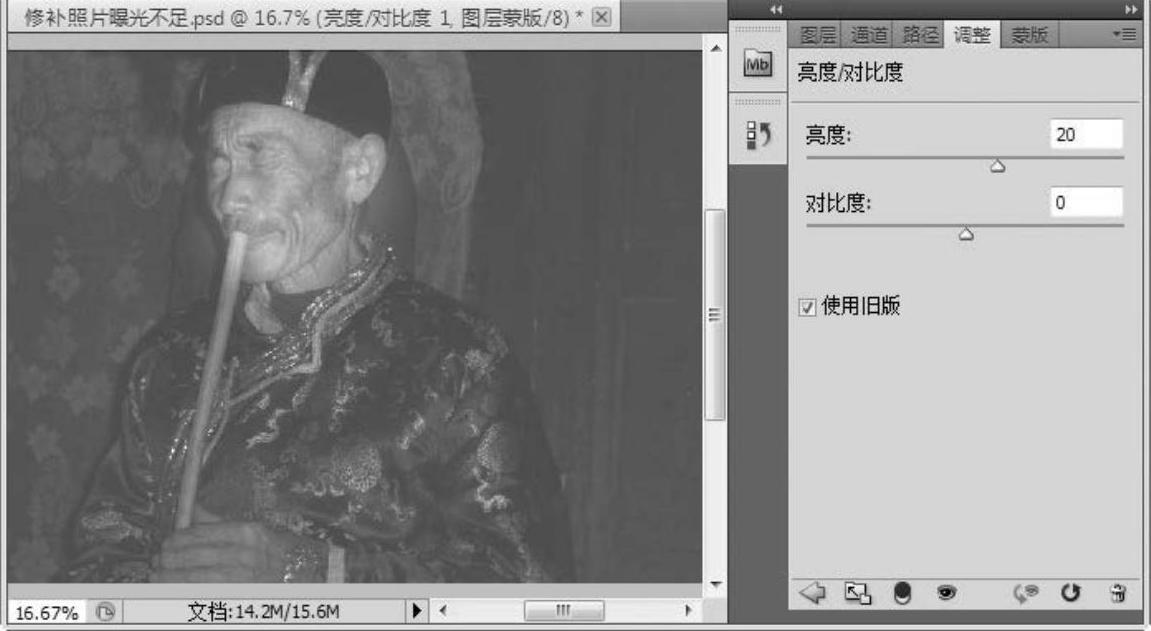
Task: Click the 对比度 value input field
Action: [x=1086, y=202]
